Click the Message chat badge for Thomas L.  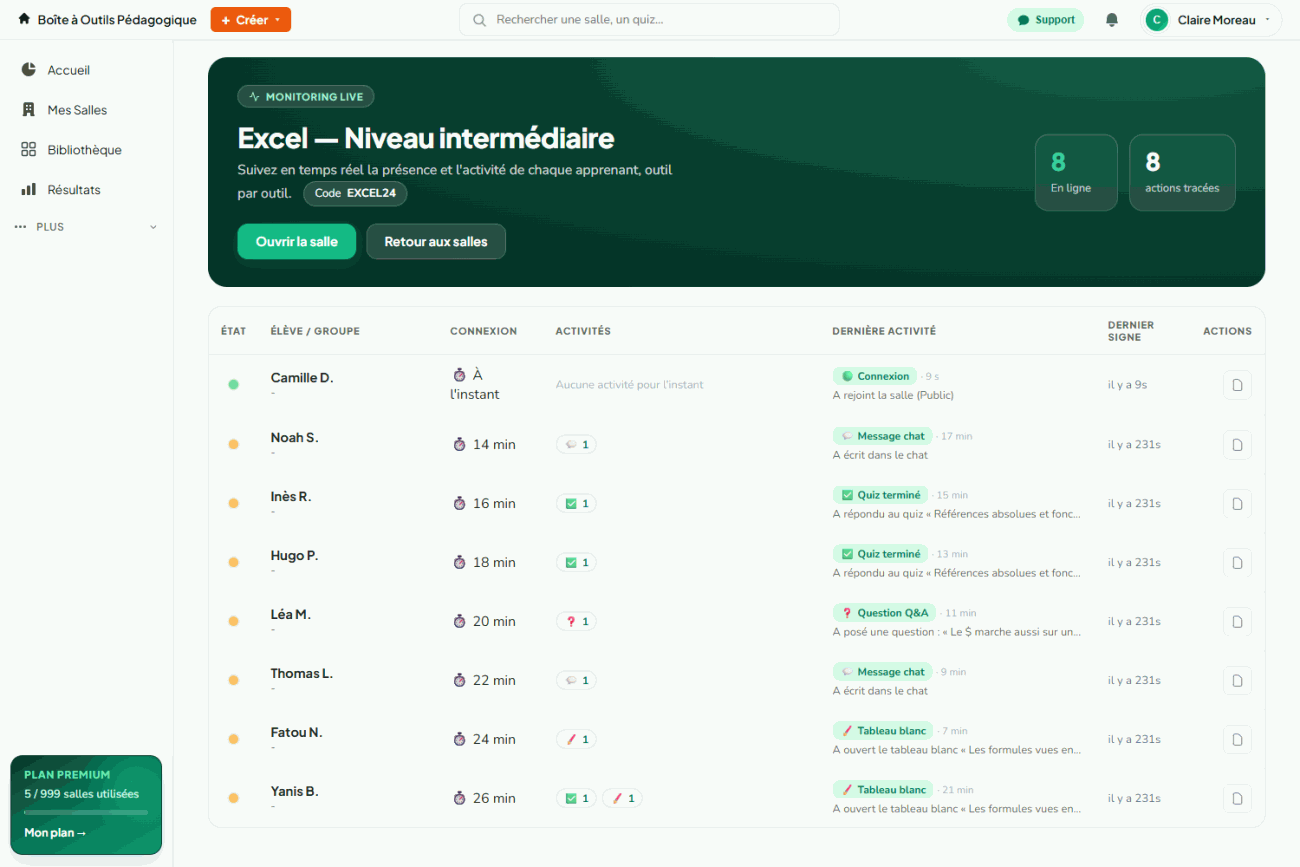(883, 672)
